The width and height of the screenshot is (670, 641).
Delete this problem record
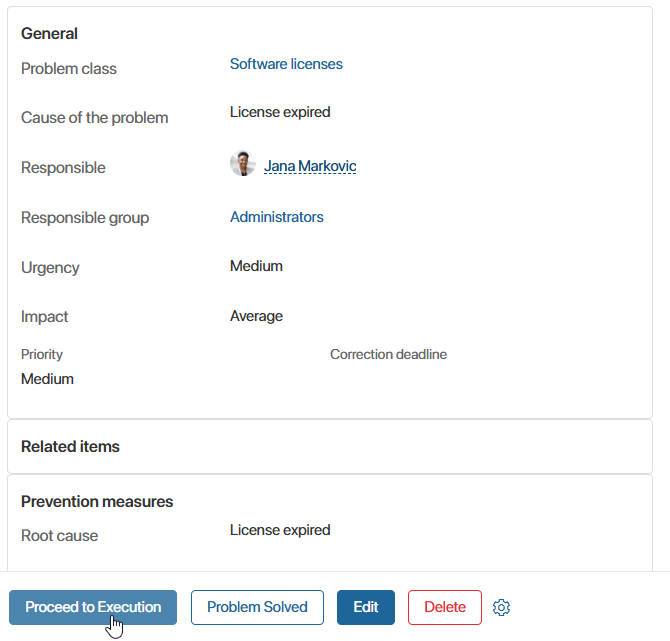pos(445,607)
